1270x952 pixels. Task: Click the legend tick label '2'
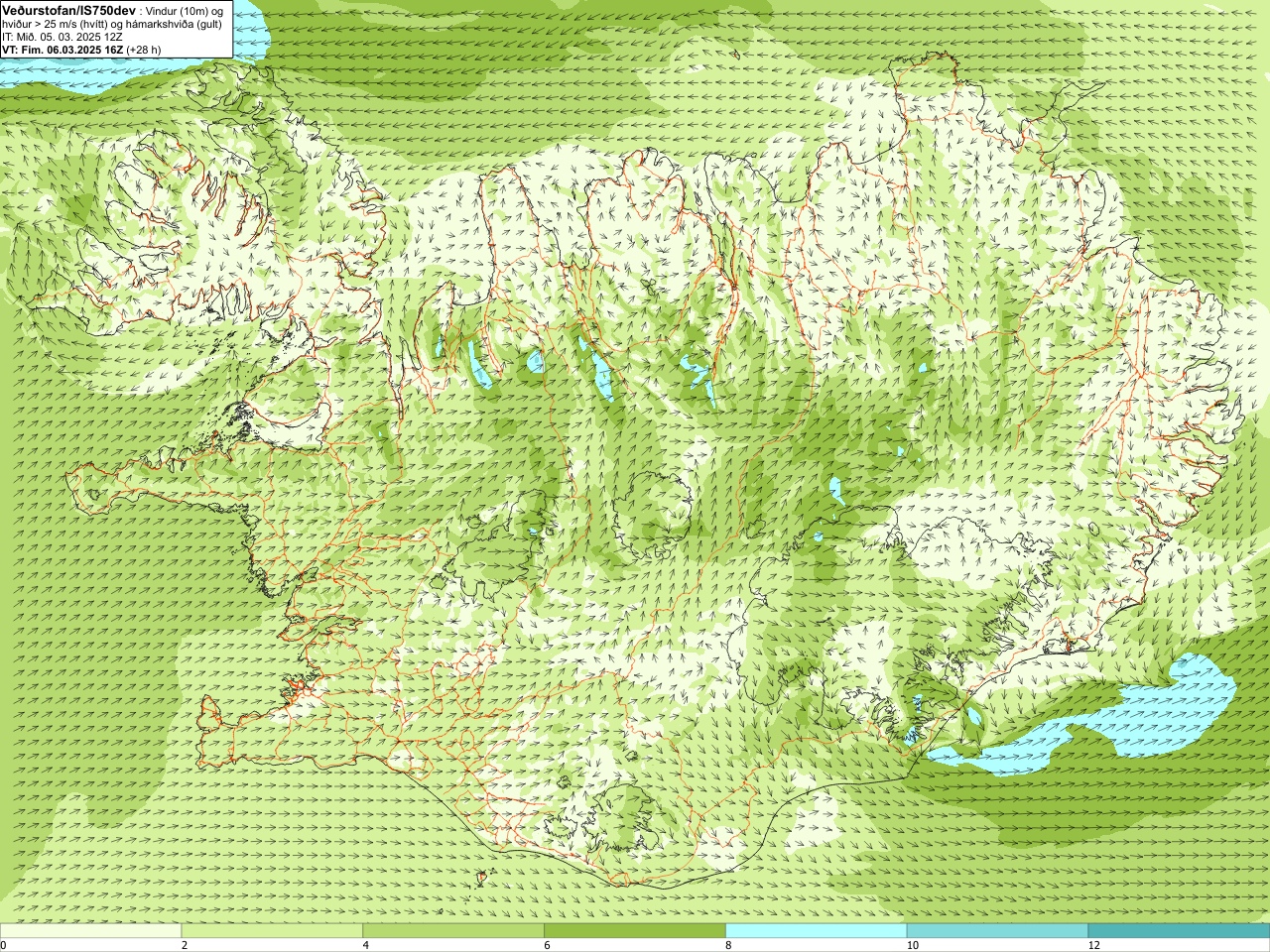tap(185, 945)
